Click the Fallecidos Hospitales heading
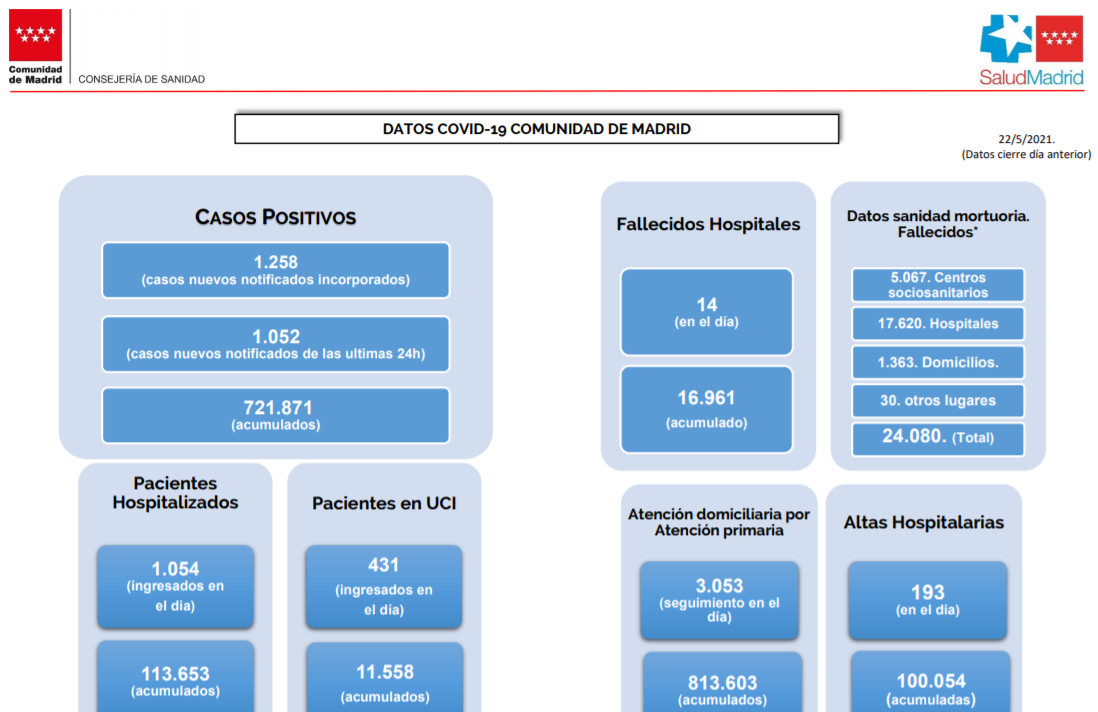Viewport: 1098px width, 712px height. click(708, 224)
